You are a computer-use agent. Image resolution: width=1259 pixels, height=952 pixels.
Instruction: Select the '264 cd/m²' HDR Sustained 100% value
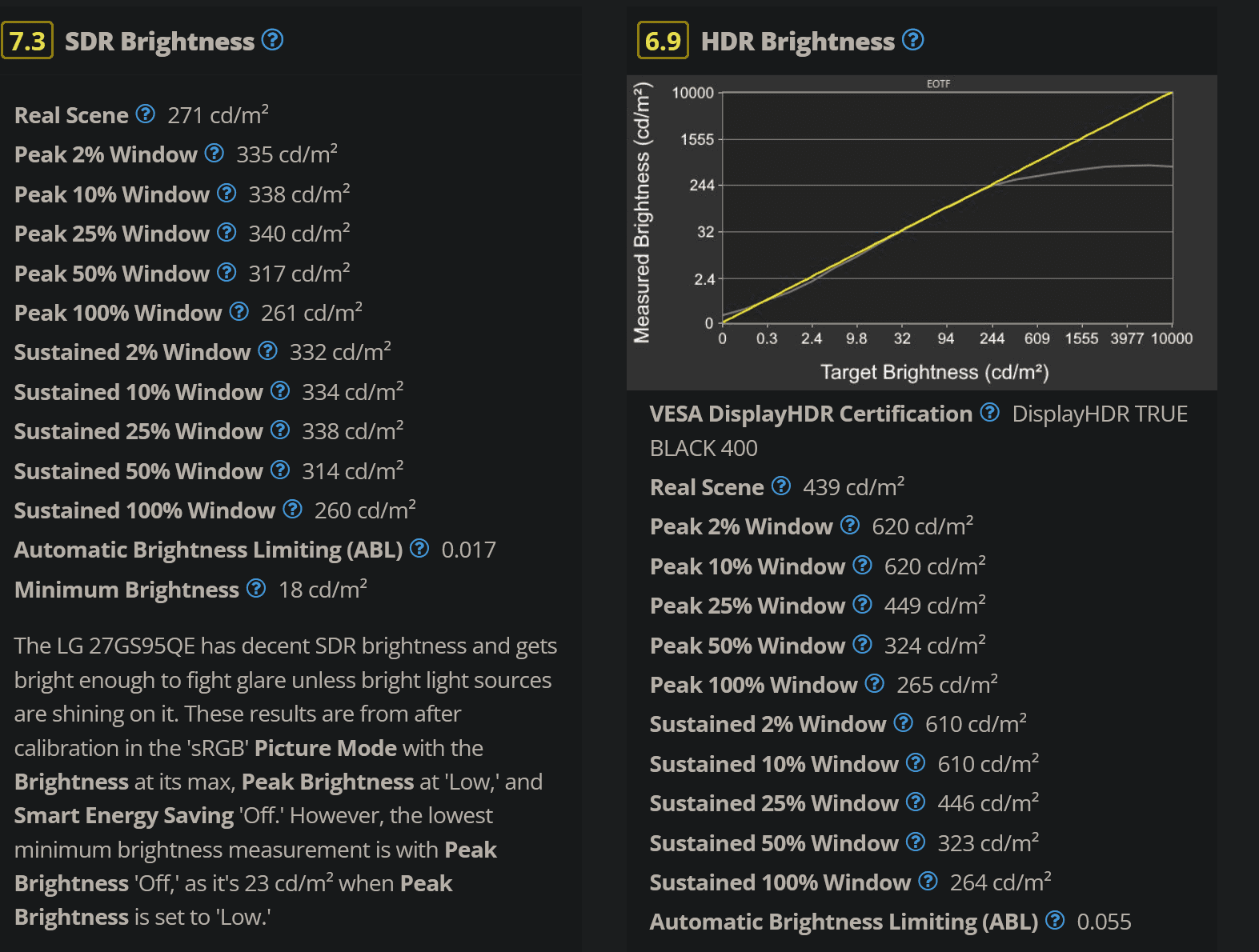click(1000, 882)
